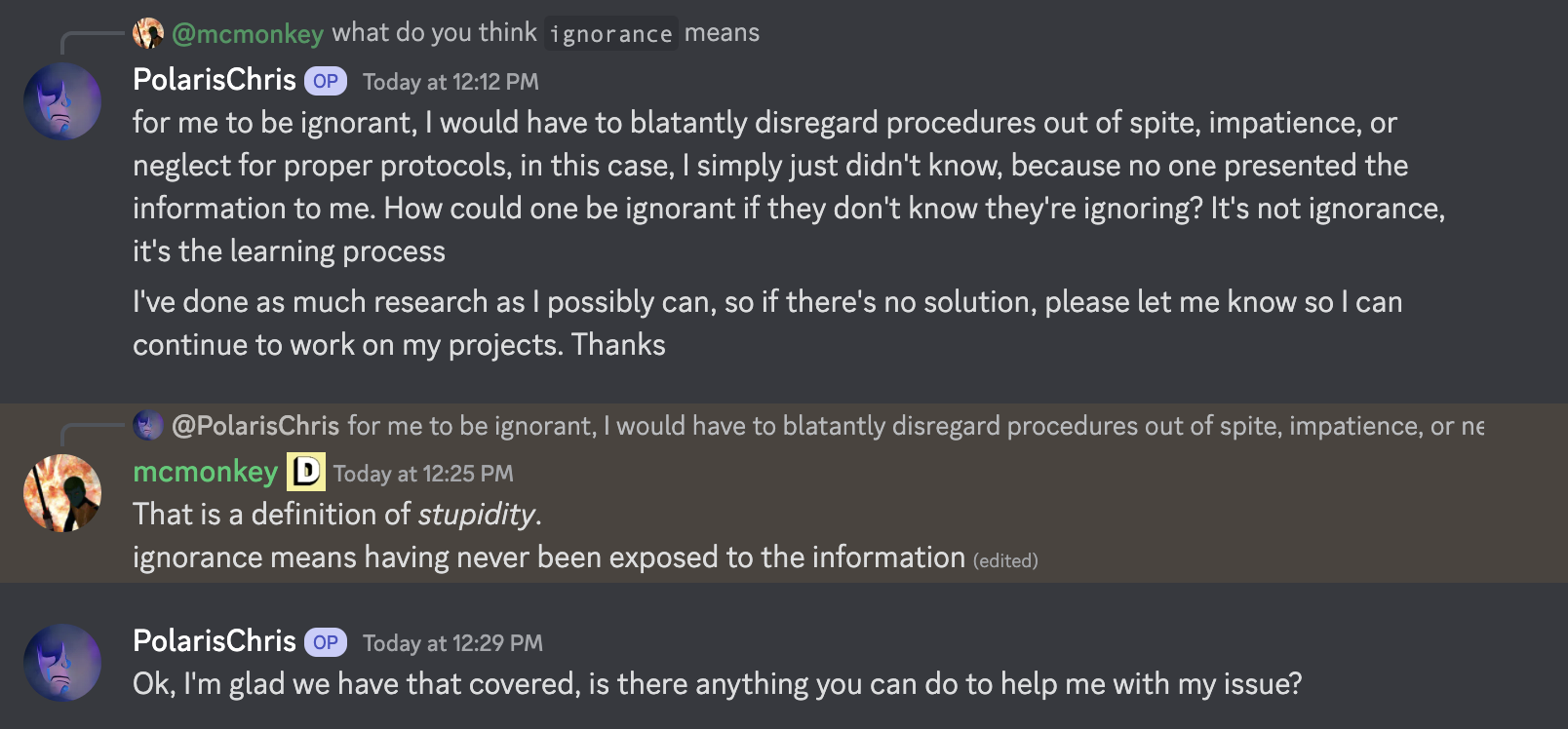Click reply preview text 'for me to be ignorant'
This screenshot has width=1568, height=729.
(x=470, y=426)
